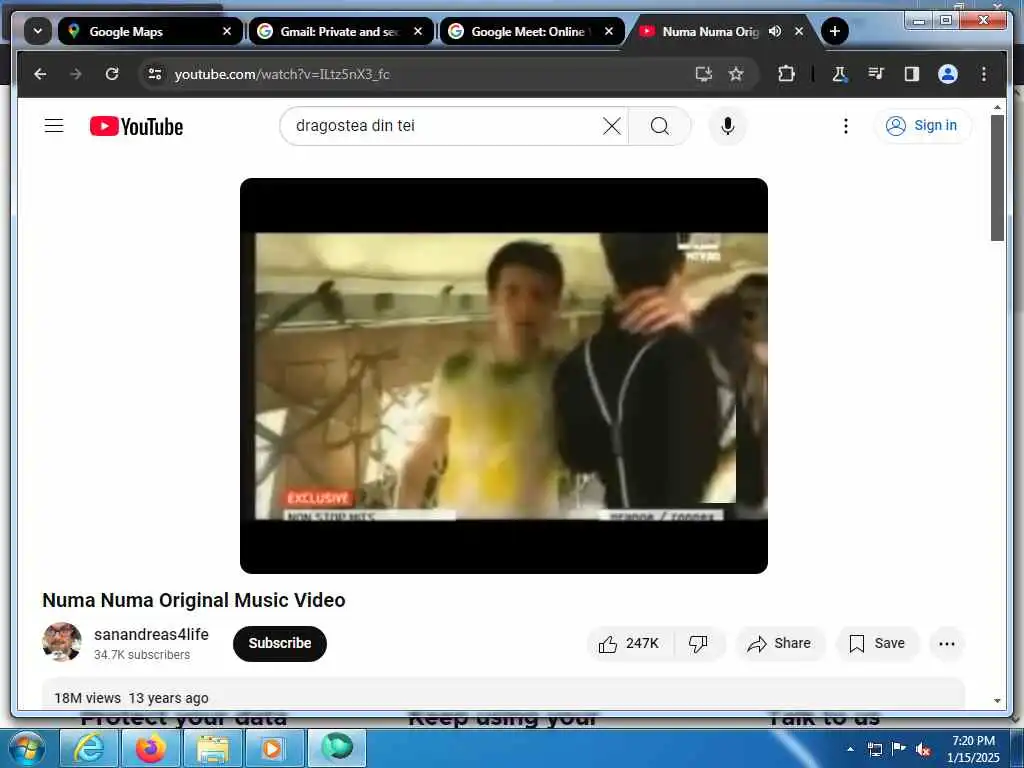Open Windows Media Player on the taskbar

[274, 748]
